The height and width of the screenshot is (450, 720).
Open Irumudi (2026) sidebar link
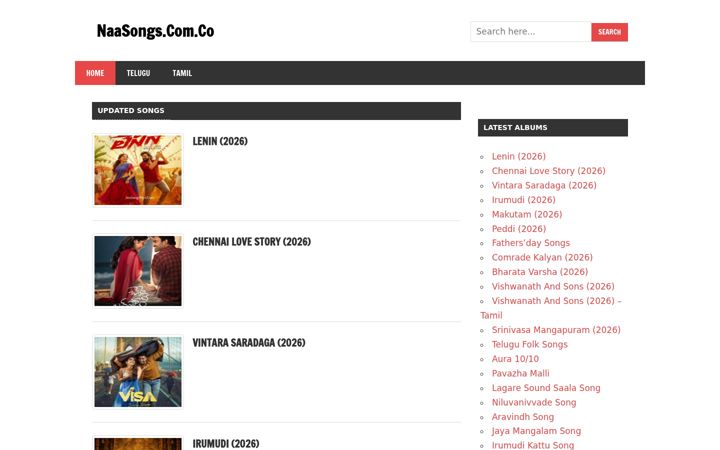click(523, 200)
